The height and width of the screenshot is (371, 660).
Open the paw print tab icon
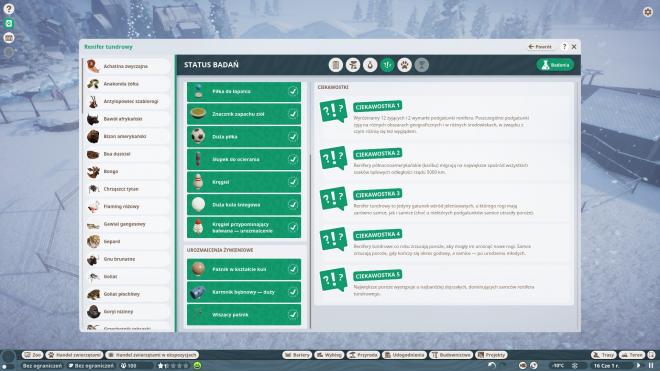405,65
